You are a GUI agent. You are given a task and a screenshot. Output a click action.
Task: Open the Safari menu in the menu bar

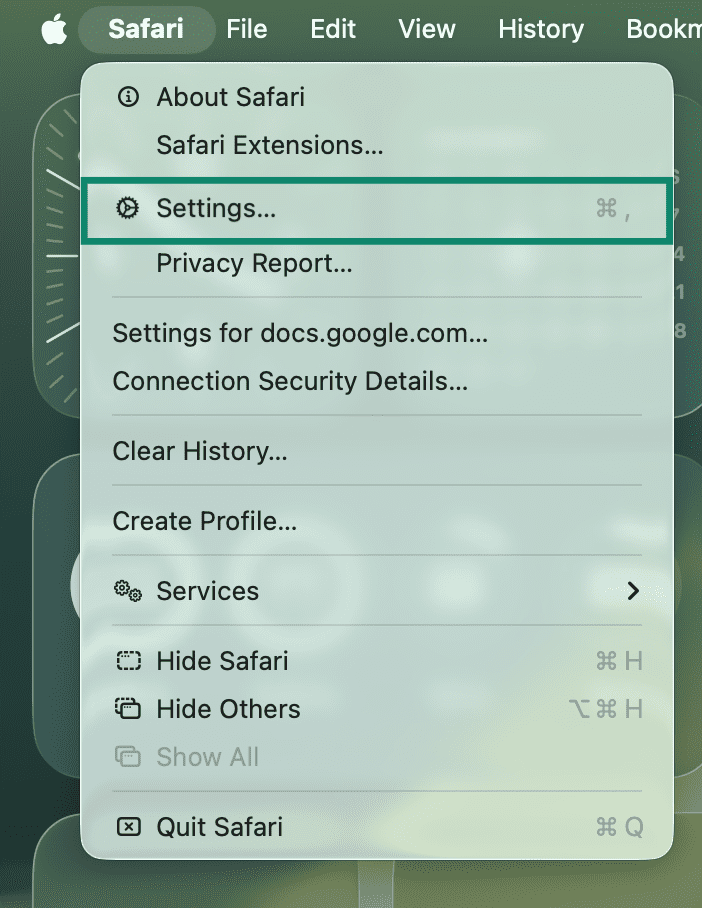tap(146, 29)
